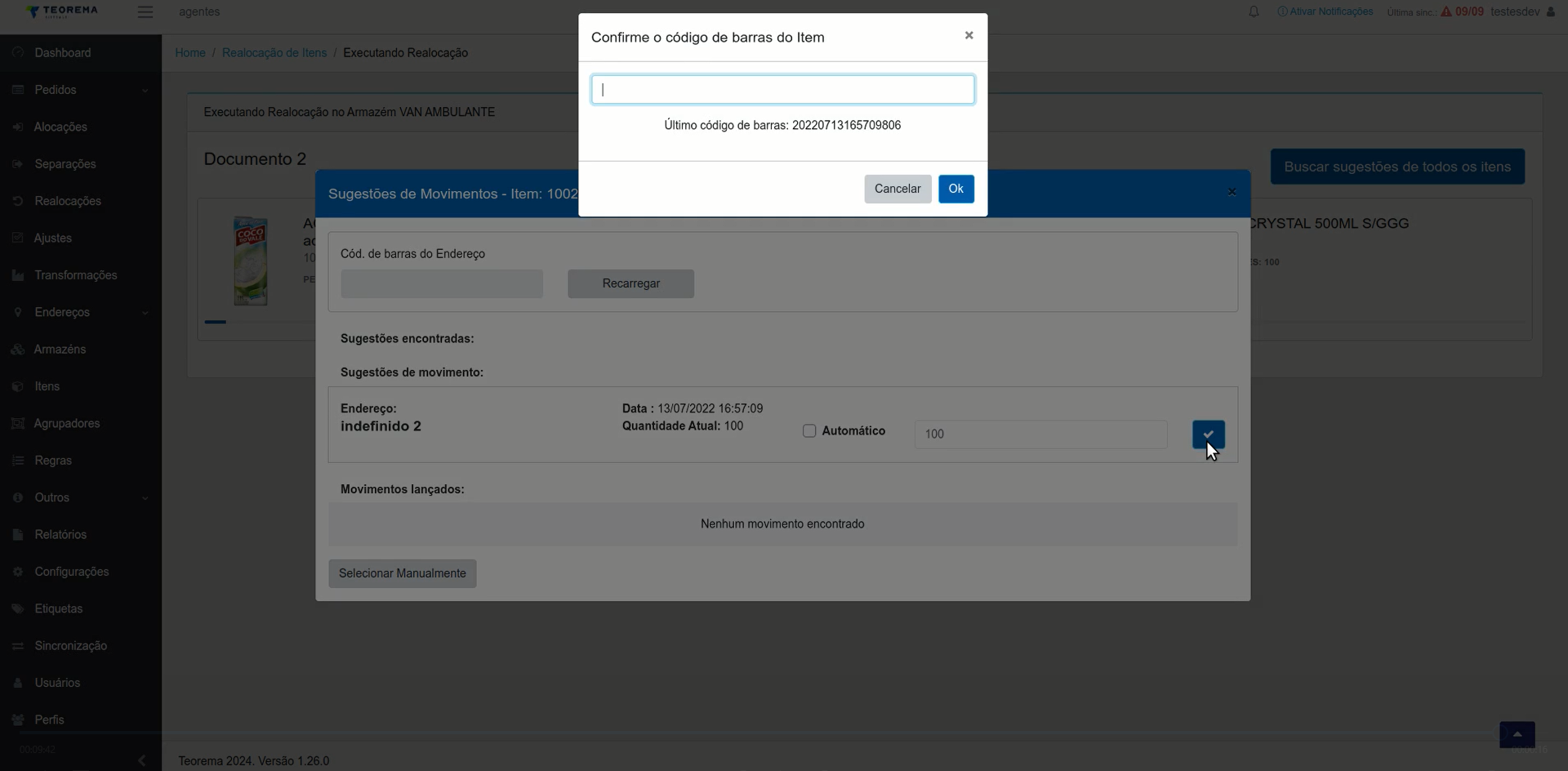Screen dimensions: 1568x771
Task: Focus the item barcode input field
Action: [x=782, y=89]
